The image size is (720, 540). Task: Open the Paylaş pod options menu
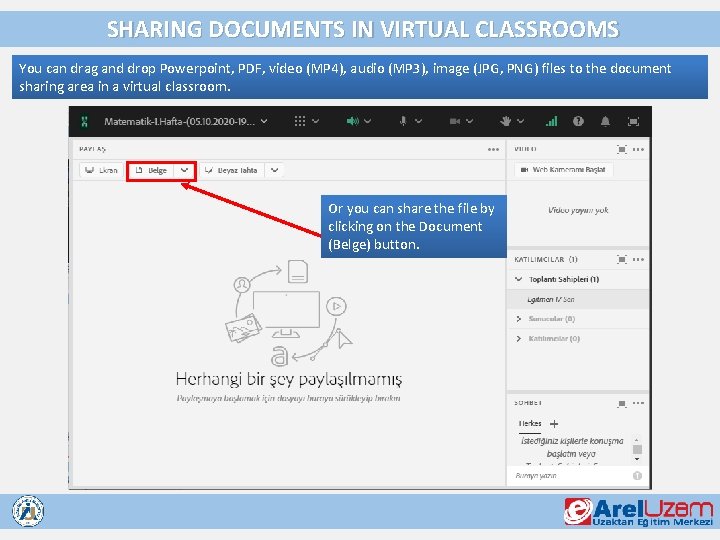[x=493, y=149]
